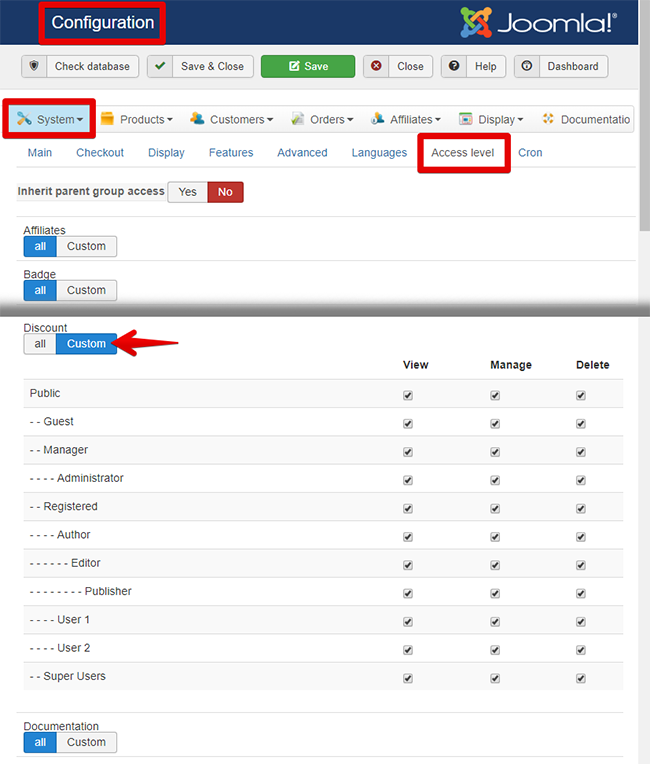
Task: Toggle Delete checkbox for Super Users
Action: (581, 678)
